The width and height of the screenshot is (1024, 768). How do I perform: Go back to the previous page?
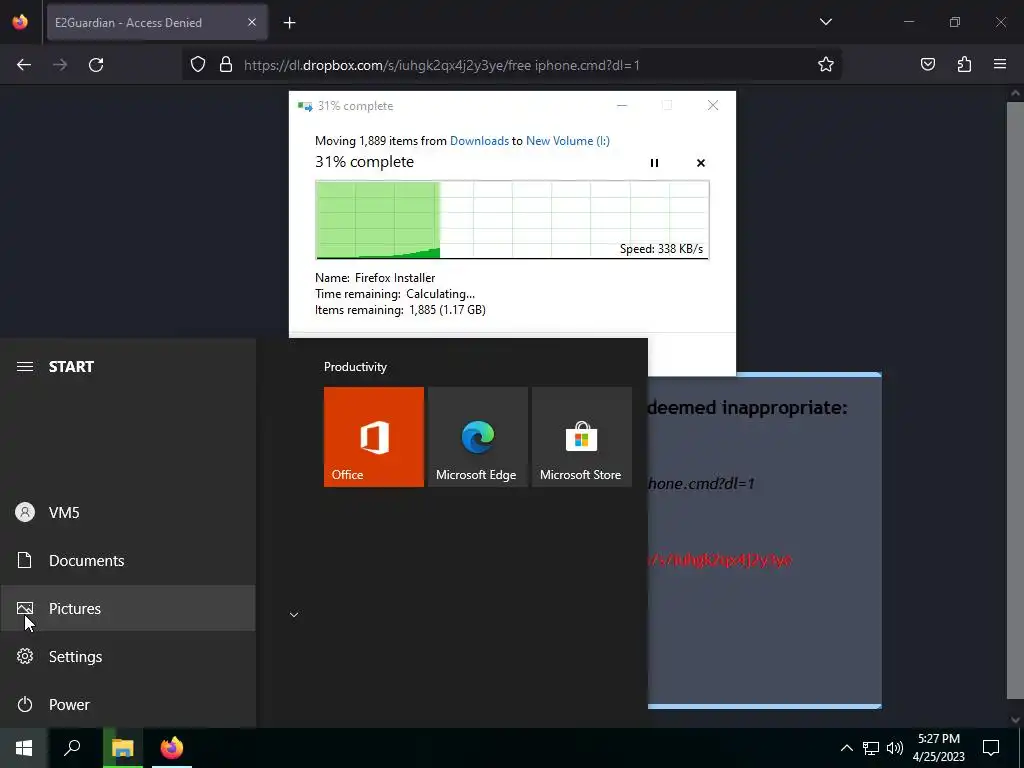click(x=24, y=65)
